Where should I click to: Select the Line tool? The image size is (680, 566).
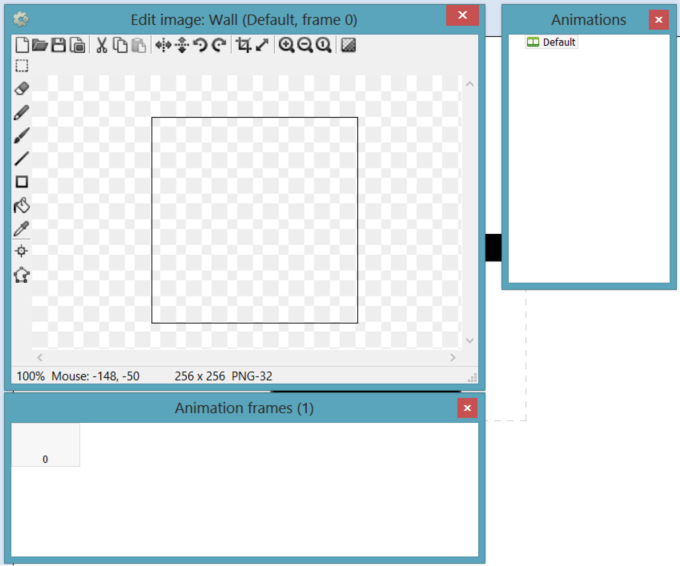22,159
